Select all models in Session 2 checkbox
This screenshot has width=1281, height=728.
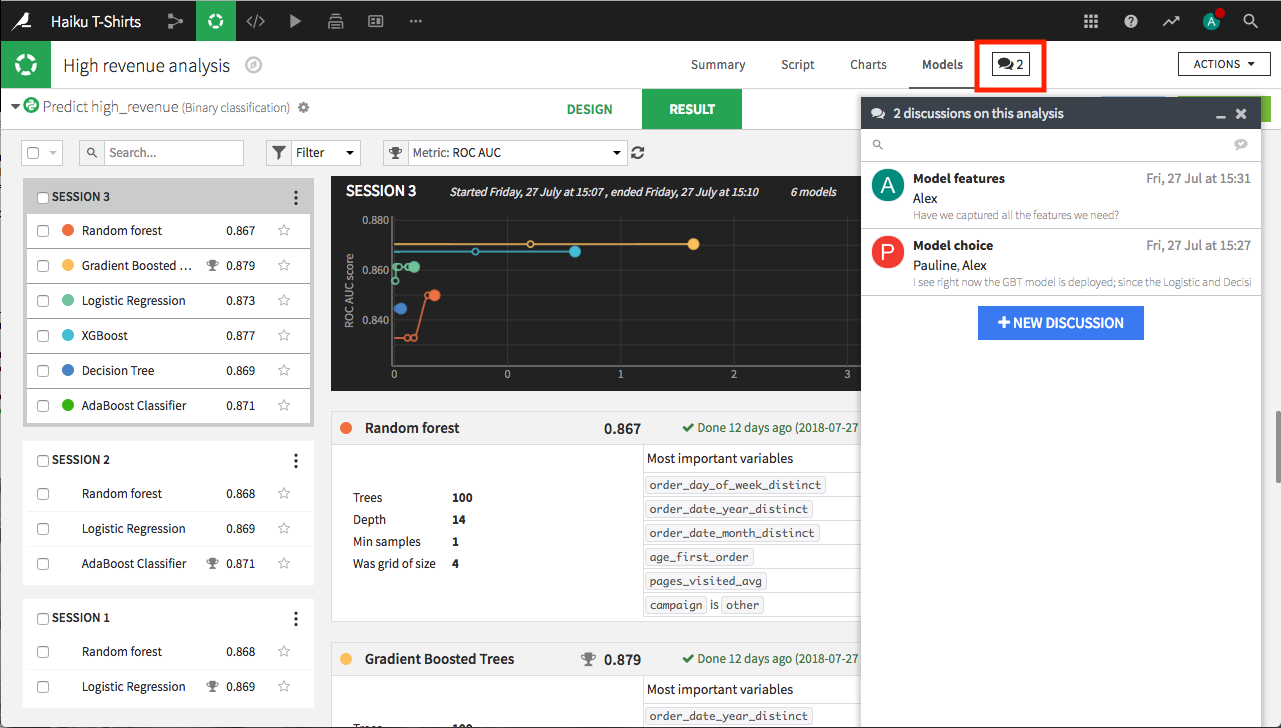[x=43, y=460]
